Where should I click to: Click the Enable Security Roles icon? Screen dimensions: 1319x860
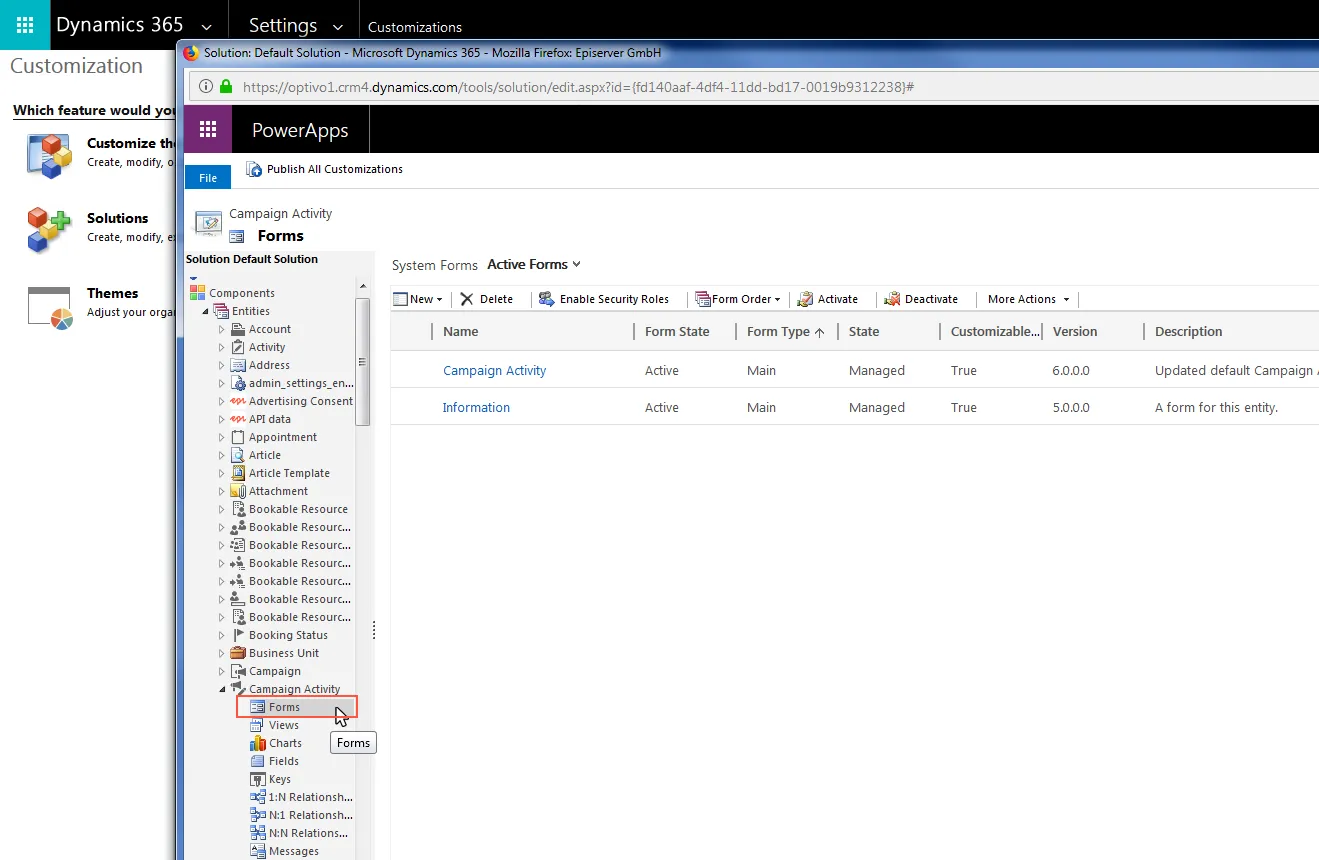click(546, 299)
